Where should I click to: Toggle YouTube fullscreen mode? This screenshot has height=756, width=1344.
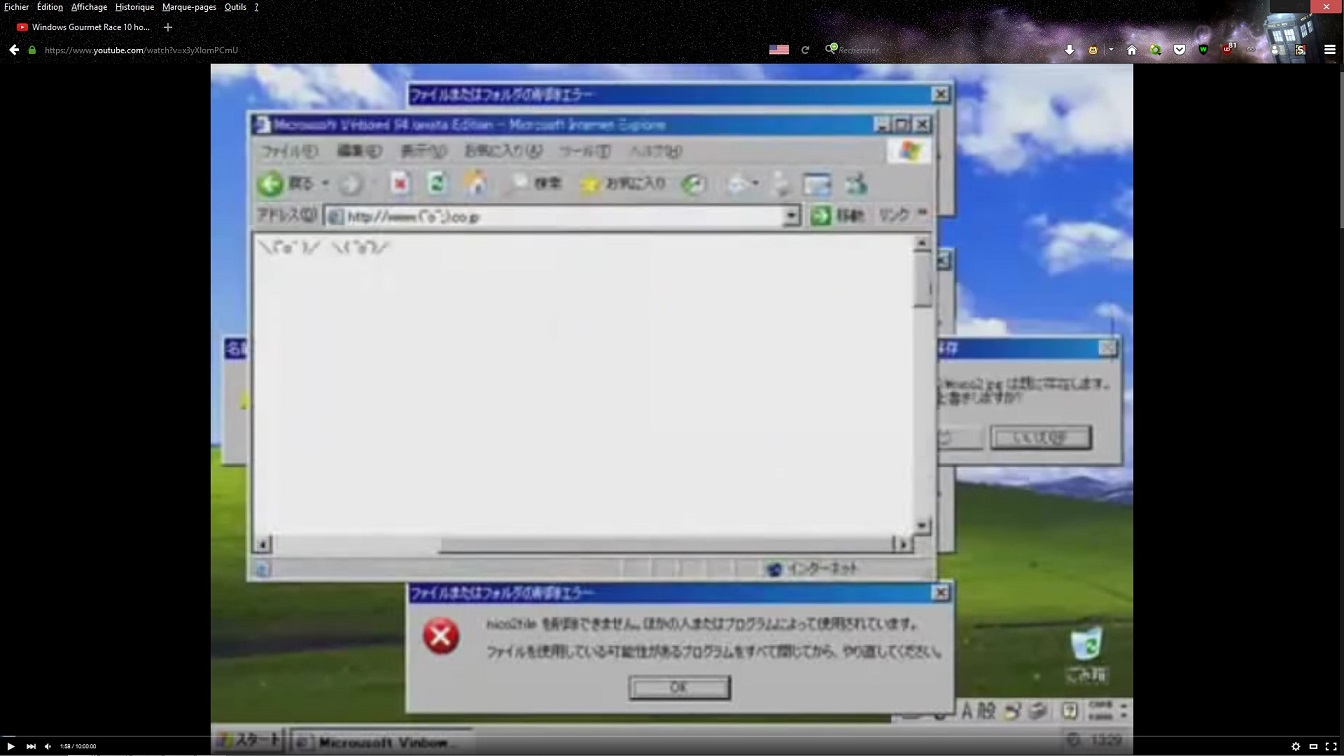[1330, 746]
